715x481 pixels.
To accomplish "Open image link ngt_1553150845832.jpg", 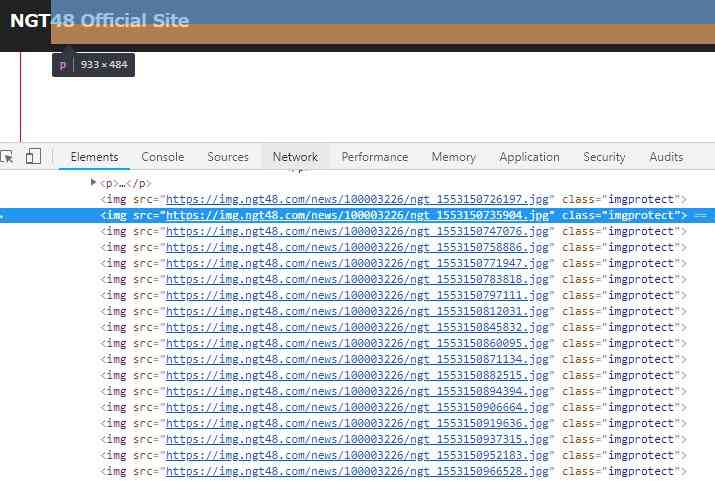I will [x=357, y=327].
